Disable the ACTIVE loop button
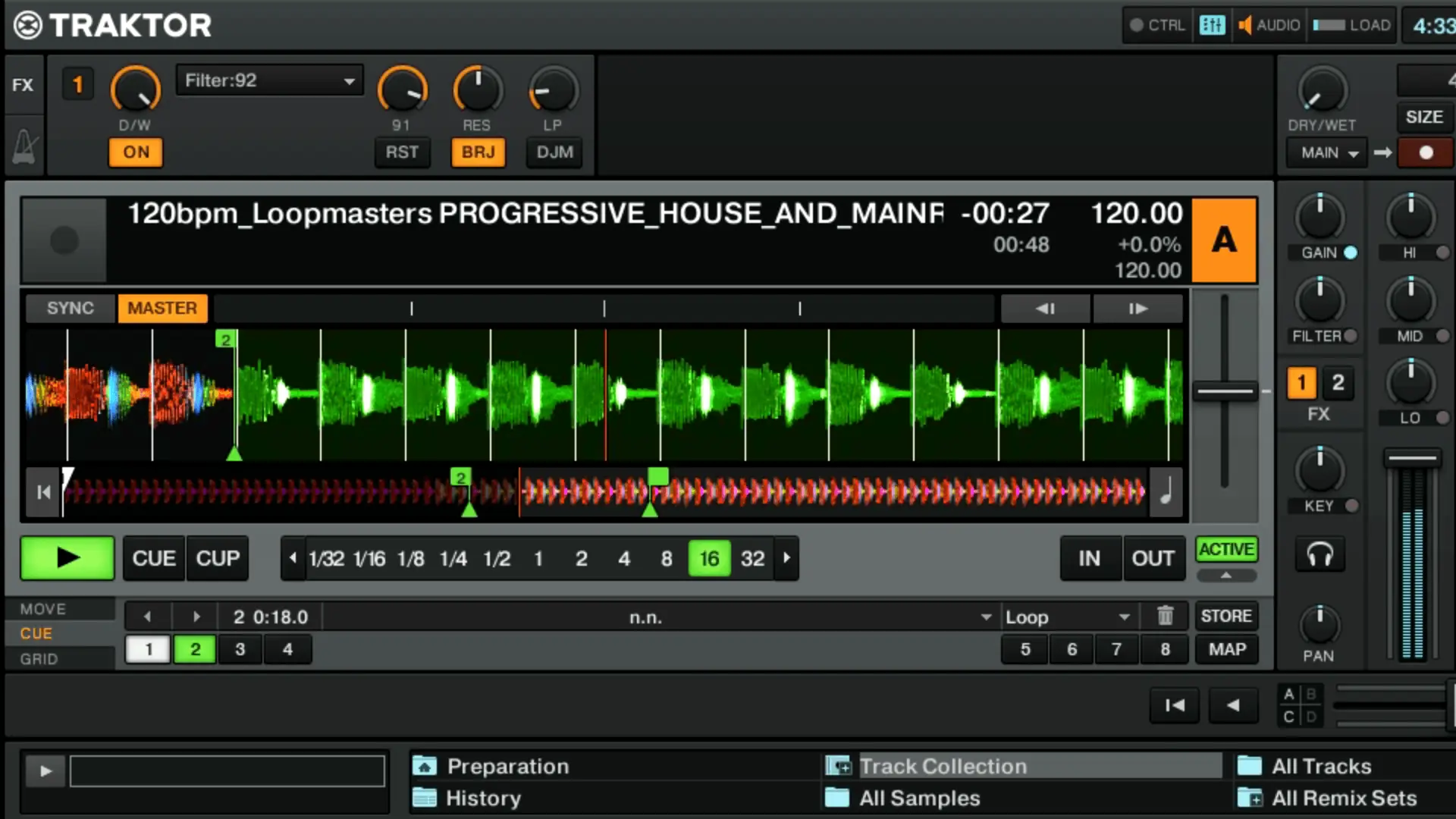 click(1225, 549)
